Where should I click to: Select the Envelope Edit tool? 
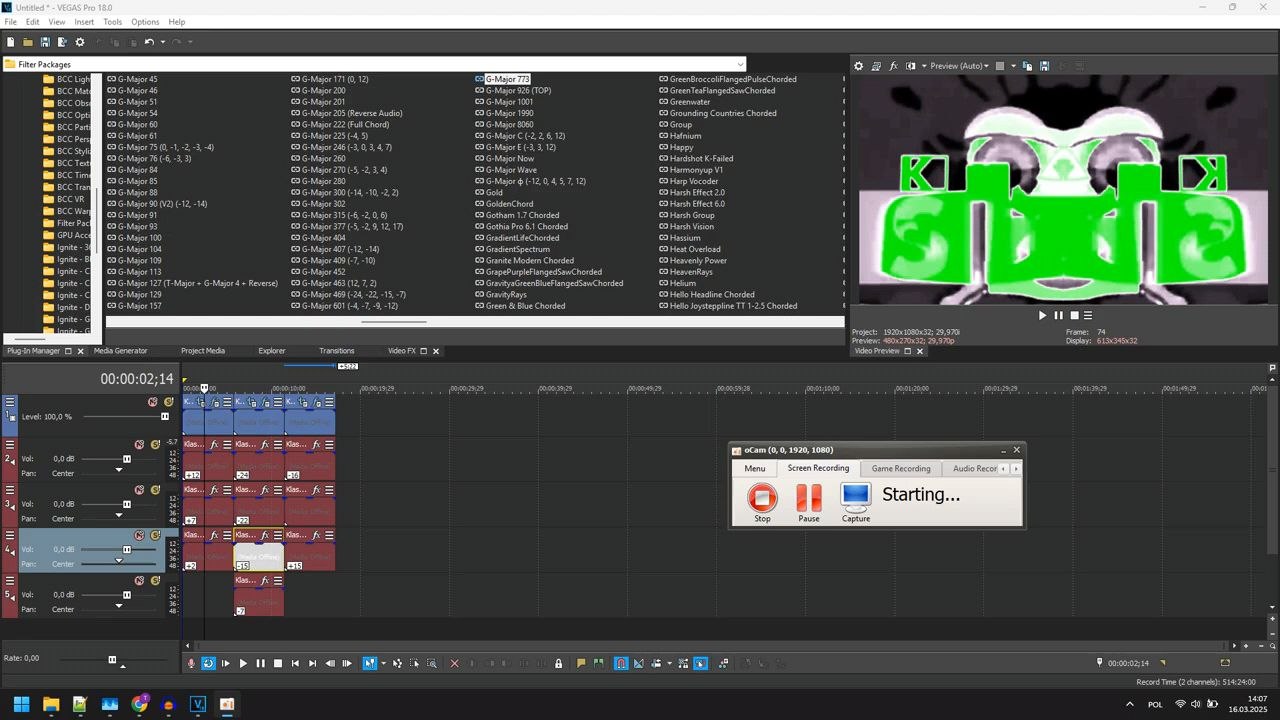[x=397, y=663]
